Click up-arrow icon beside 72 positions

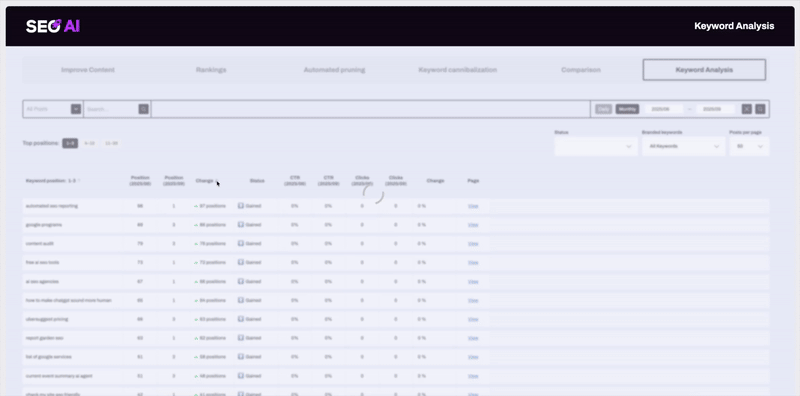pyautogui.click(x=196, y=263)
